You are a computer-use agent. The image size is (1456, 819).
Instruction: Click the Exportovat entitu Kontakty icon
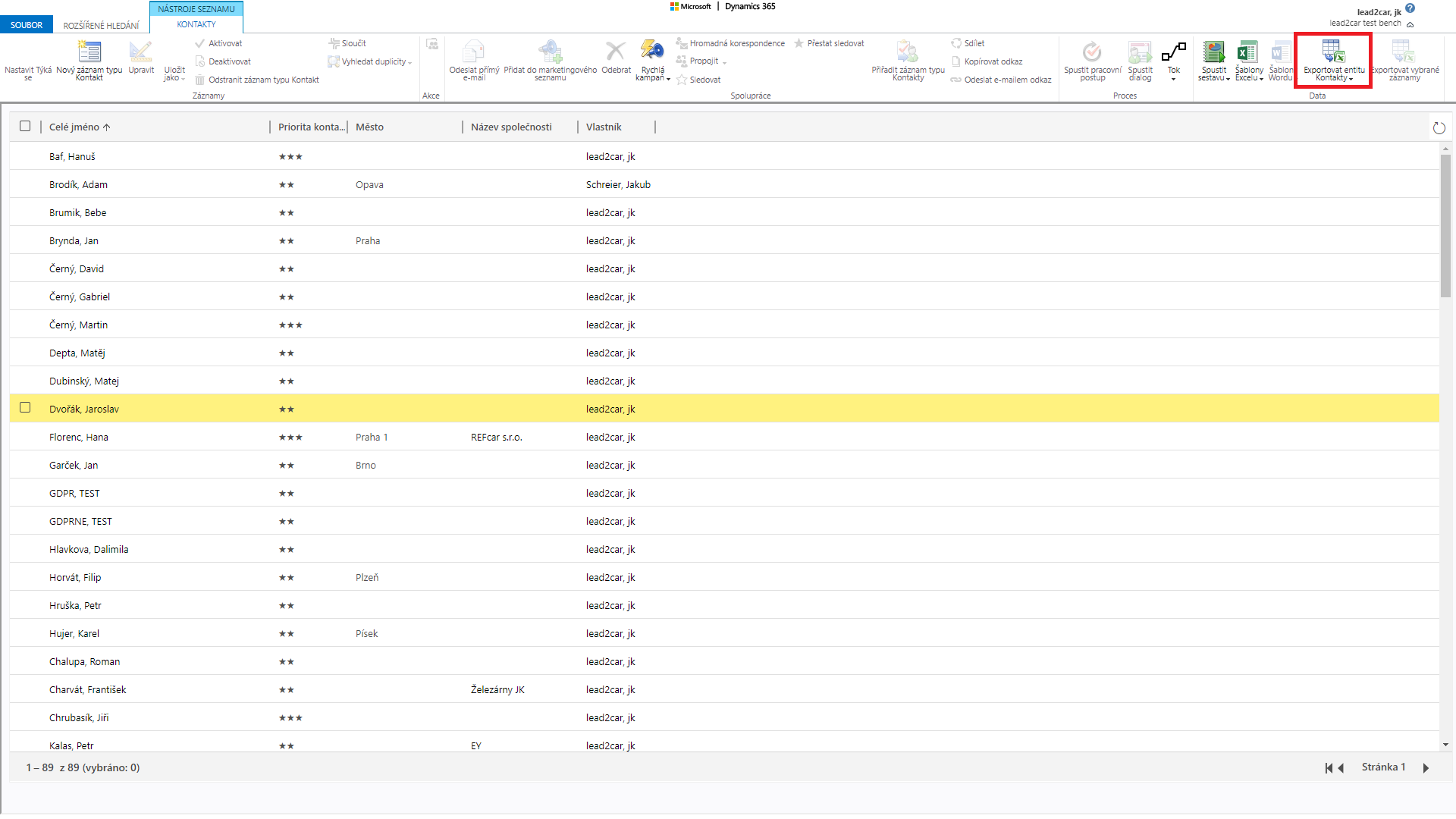click(x=1333, y=52)
